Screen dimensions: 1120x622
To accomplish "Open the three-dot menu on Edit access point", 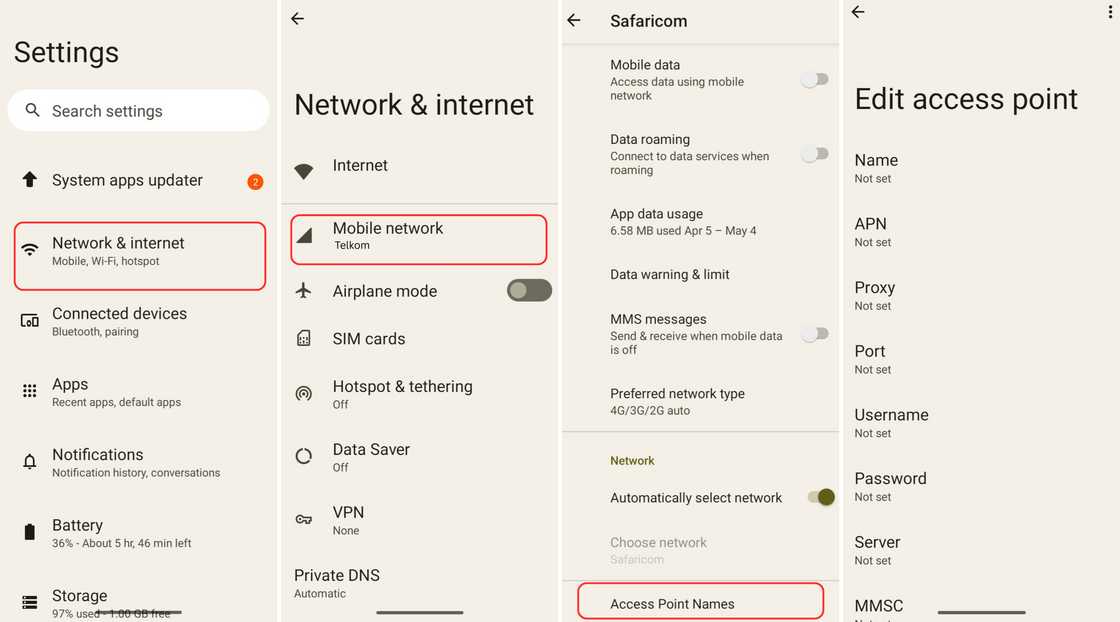I will click(1110, 11).
